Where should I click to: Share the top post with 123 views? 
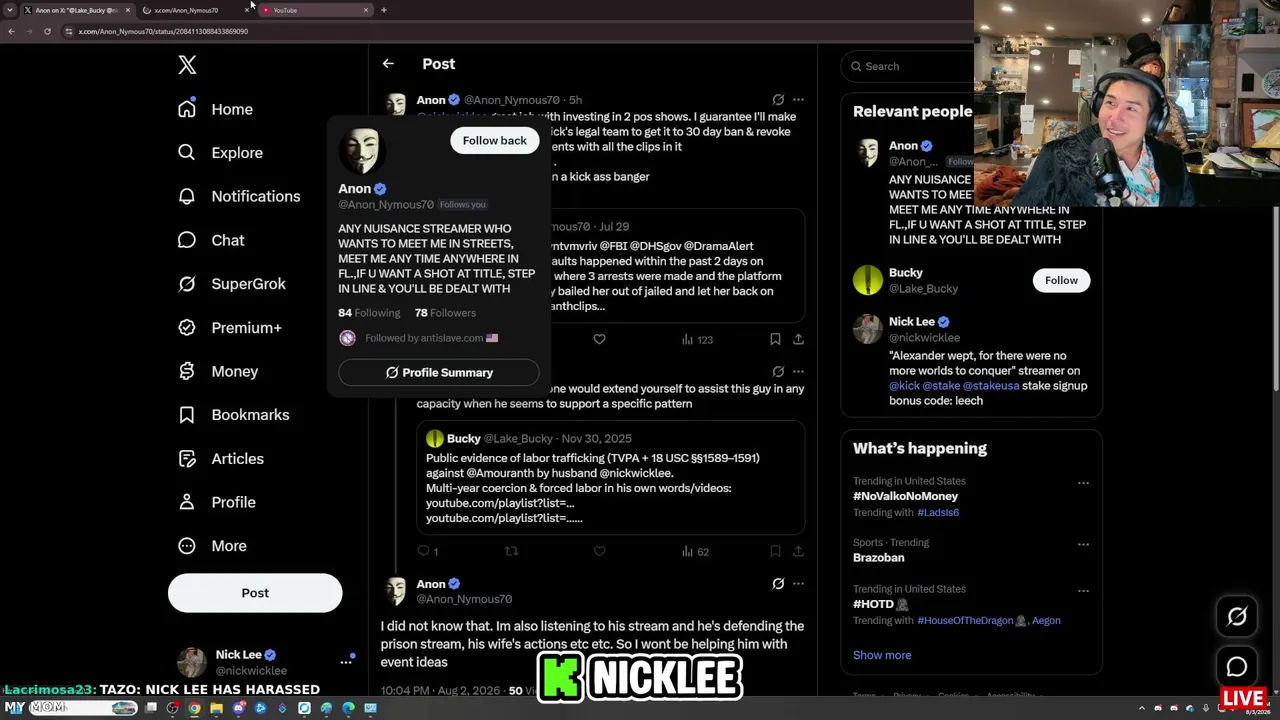(798, 340)
